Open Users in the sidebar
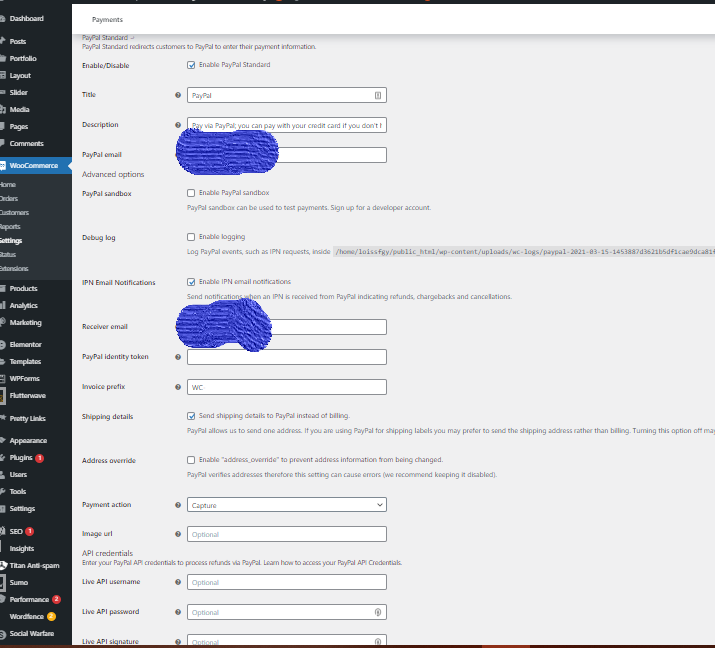 (18, 475)
